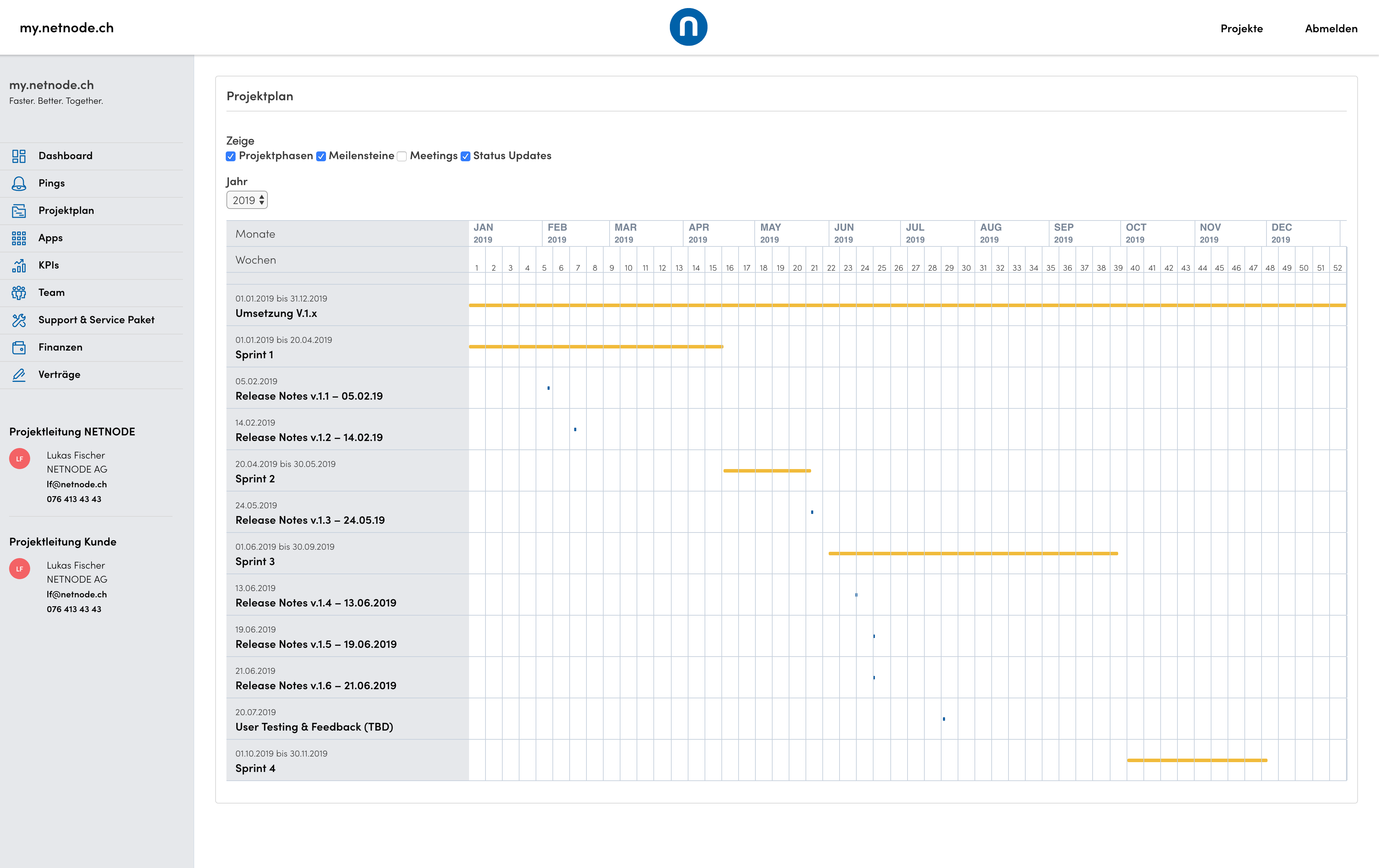Viewport: 1379px width, 868px height.
Task: Uncheck the Projektphasen checkbox
Action: (x=231, y=156)
